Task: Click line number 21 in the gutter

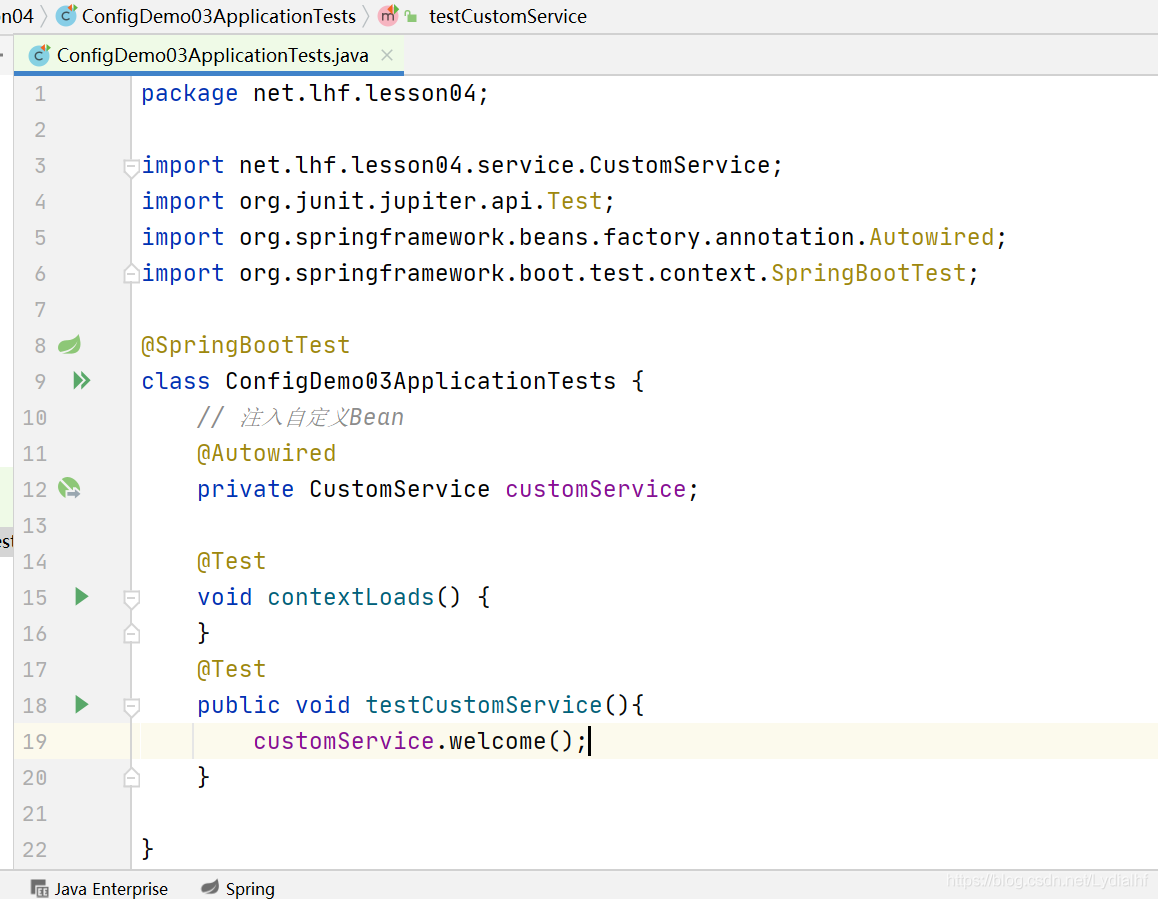Action: [35, 813]
